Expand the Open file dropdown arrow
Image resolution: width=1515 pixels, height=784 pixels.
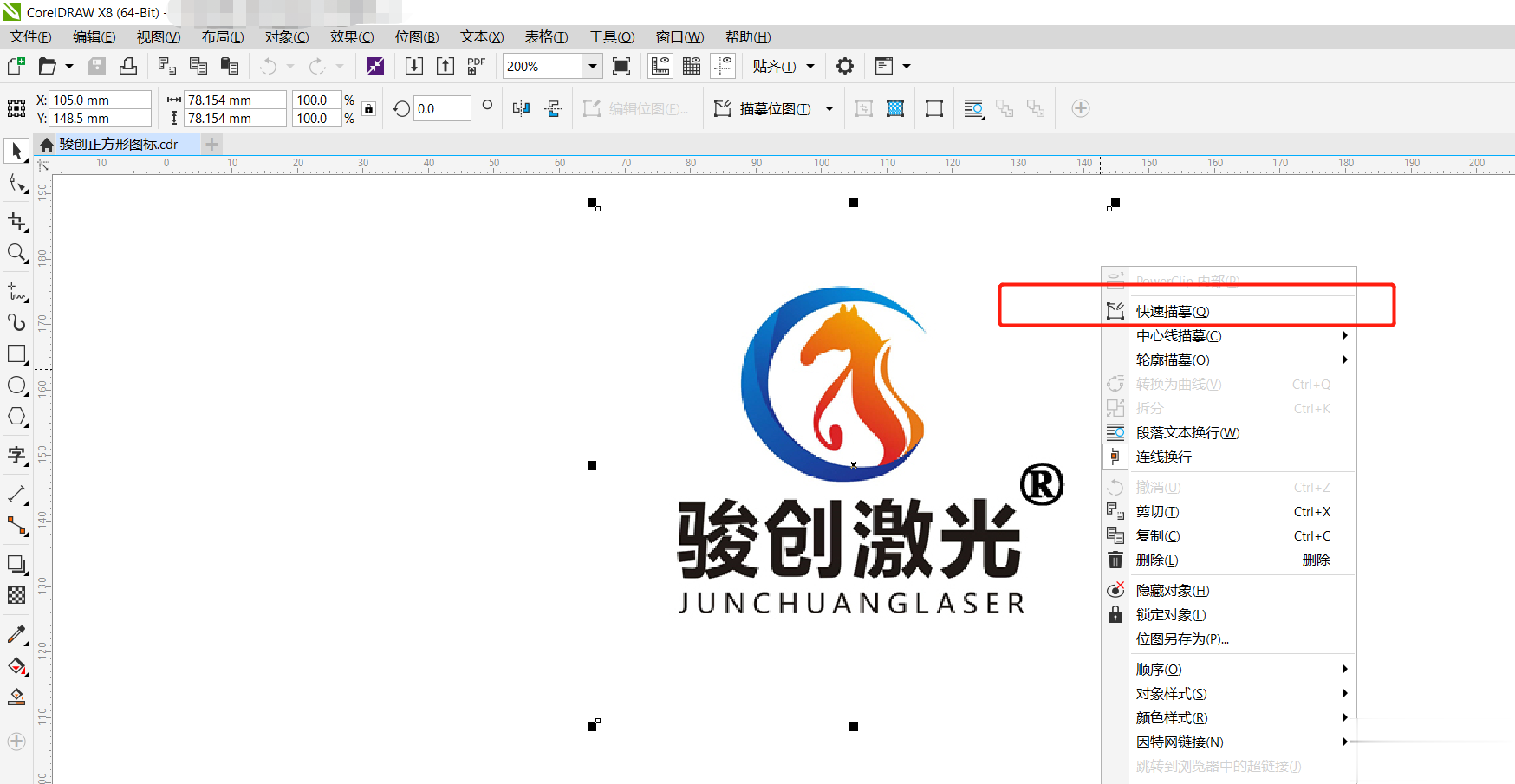coord(69,66)
